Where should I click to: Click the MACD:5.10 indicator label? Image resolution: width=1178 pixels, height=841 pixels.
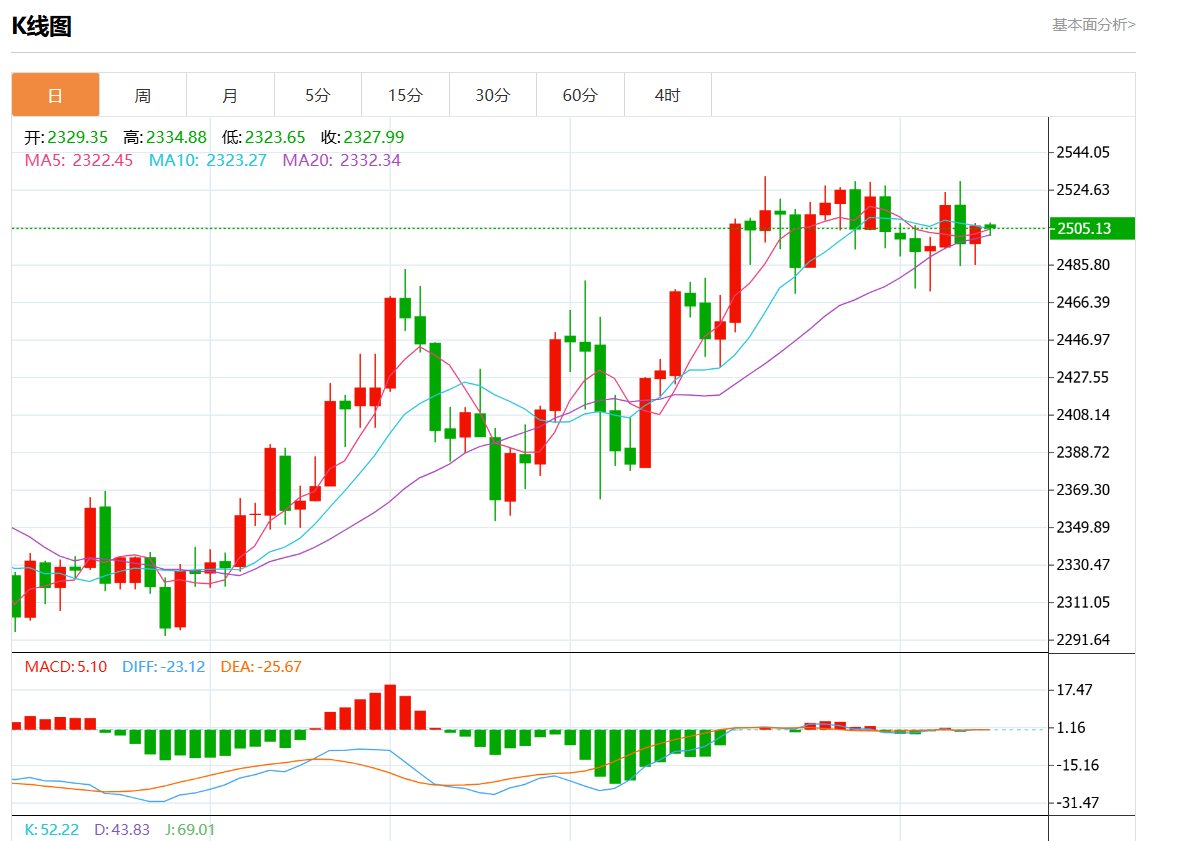coord(66,667)
